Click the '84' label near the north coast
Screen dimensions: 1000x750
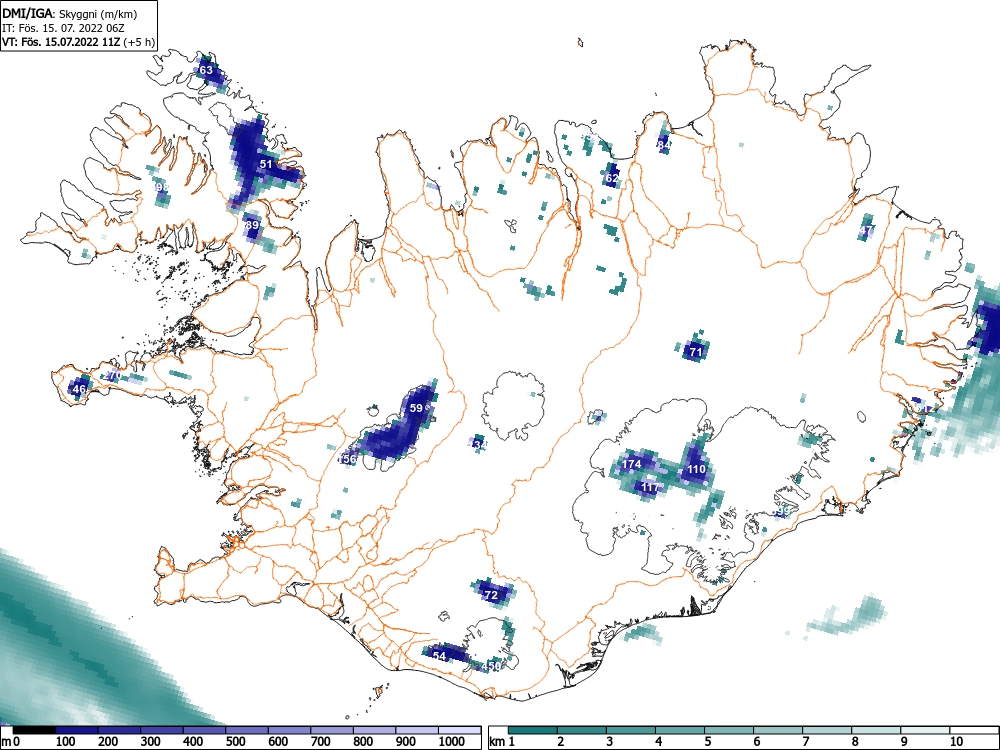663,145
